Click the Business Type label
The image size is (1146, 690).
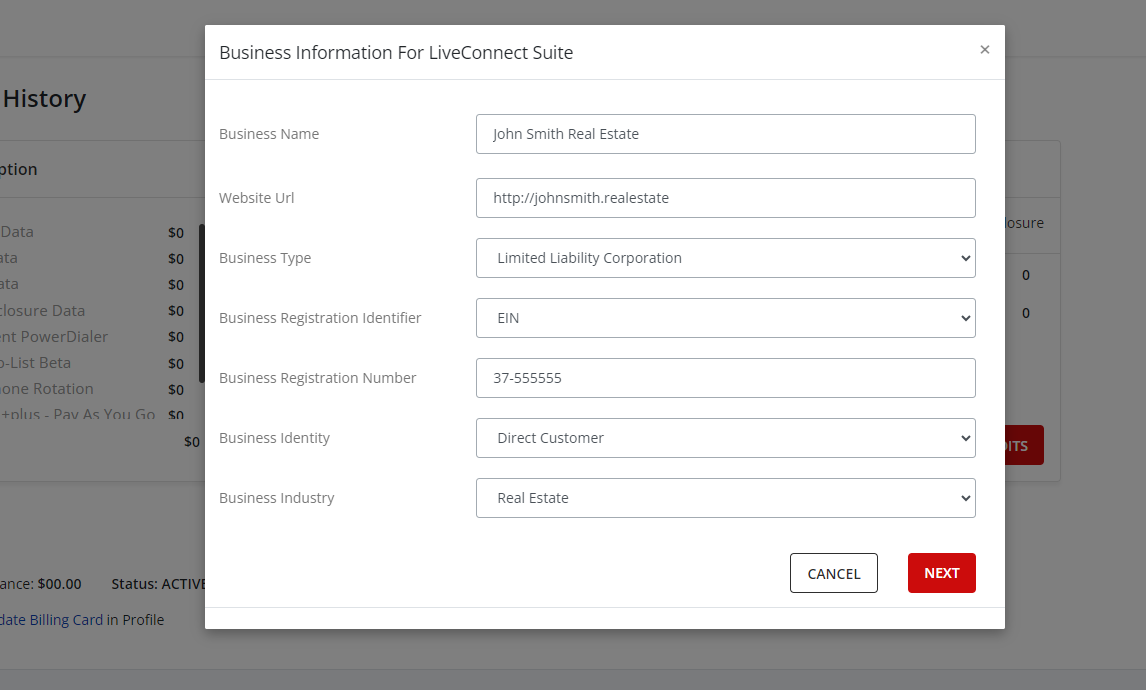point(265,258)
